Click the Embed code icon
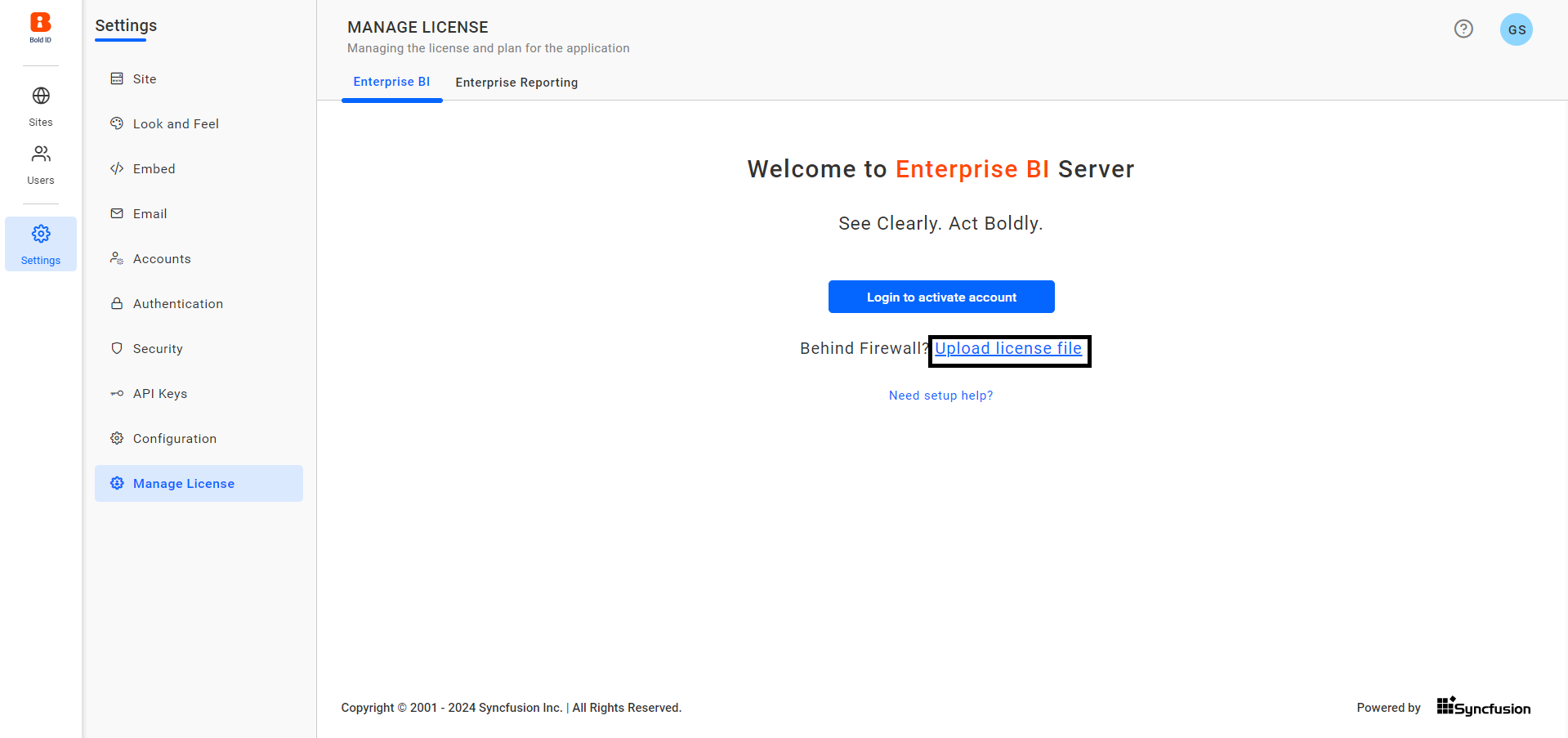 coord(118,168)
